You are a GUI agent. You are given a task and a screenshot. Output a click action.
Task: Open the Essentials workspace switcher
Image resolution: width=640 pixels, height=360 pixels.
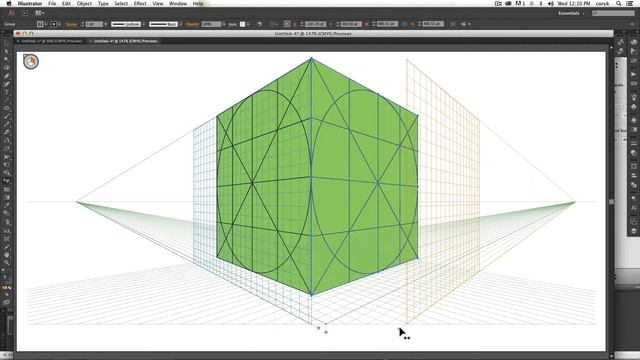pos(571,13)
